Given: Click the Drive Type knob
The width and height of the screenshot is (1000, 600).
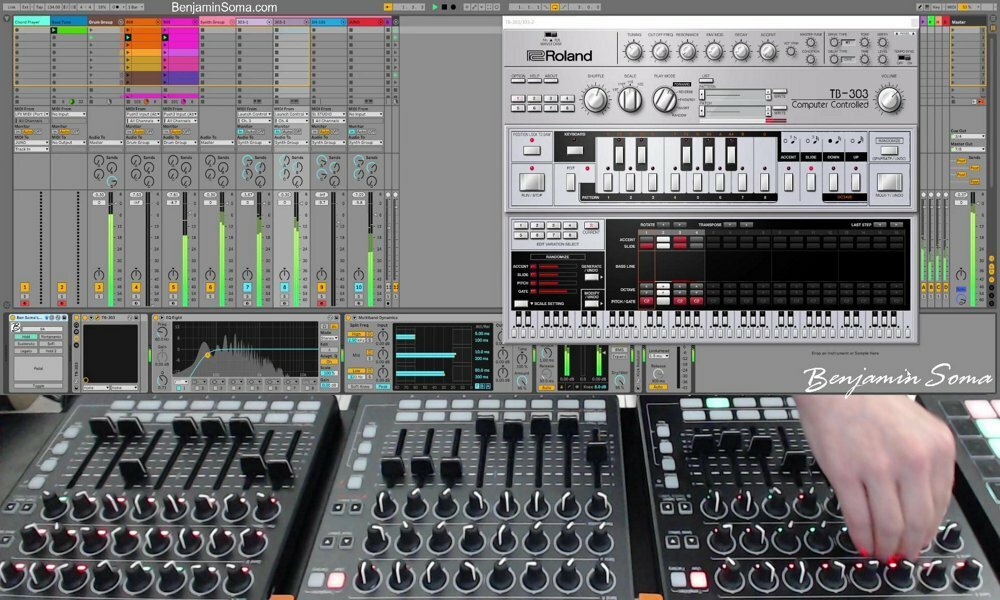Looking at the screenshot, I should coord(833,43).
